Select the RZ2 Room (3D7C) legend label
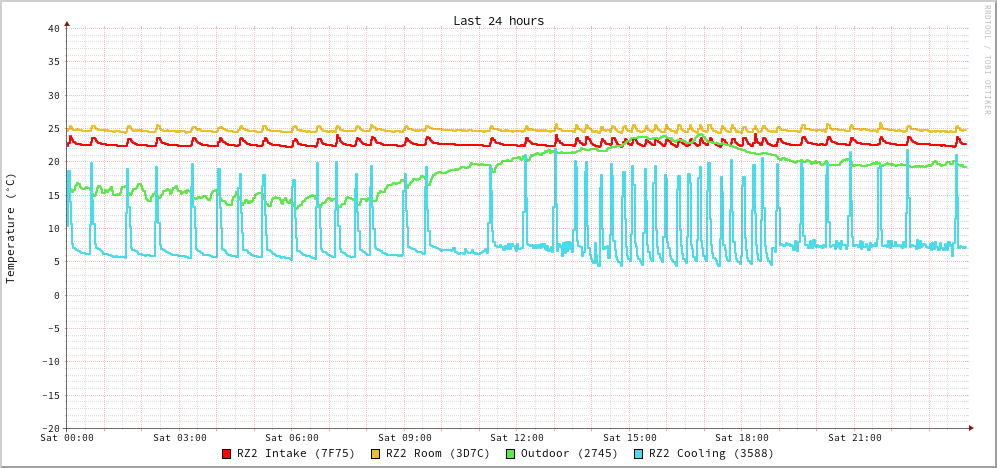Screen dimensions: 997x468 click(x=438, y=453)
